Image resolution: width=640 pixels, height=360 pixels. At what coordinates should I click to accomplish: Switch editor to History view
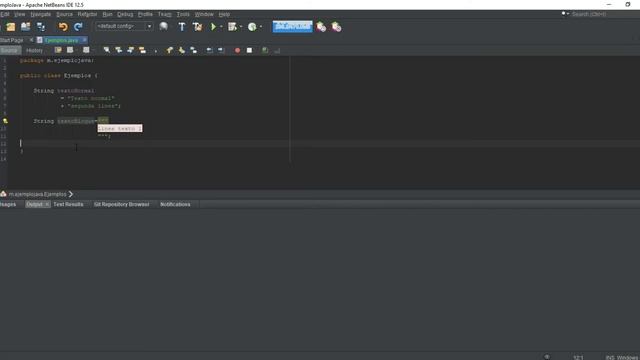coord(34,51)
